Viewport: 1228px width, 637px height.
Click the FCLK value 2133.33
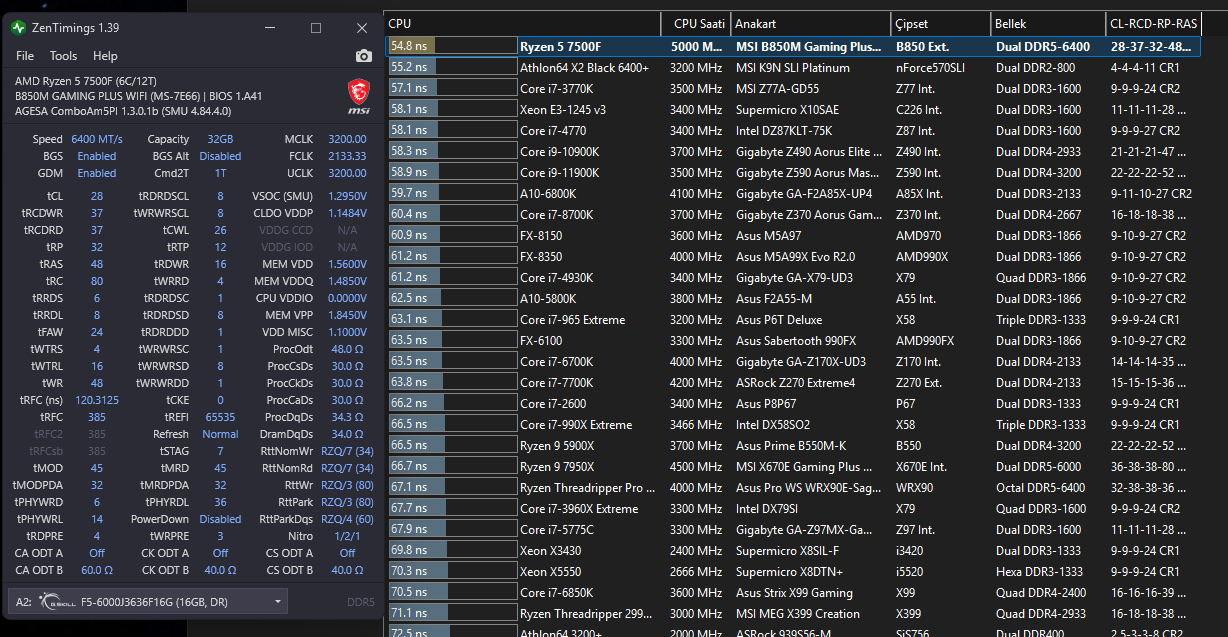pos(347,156)
